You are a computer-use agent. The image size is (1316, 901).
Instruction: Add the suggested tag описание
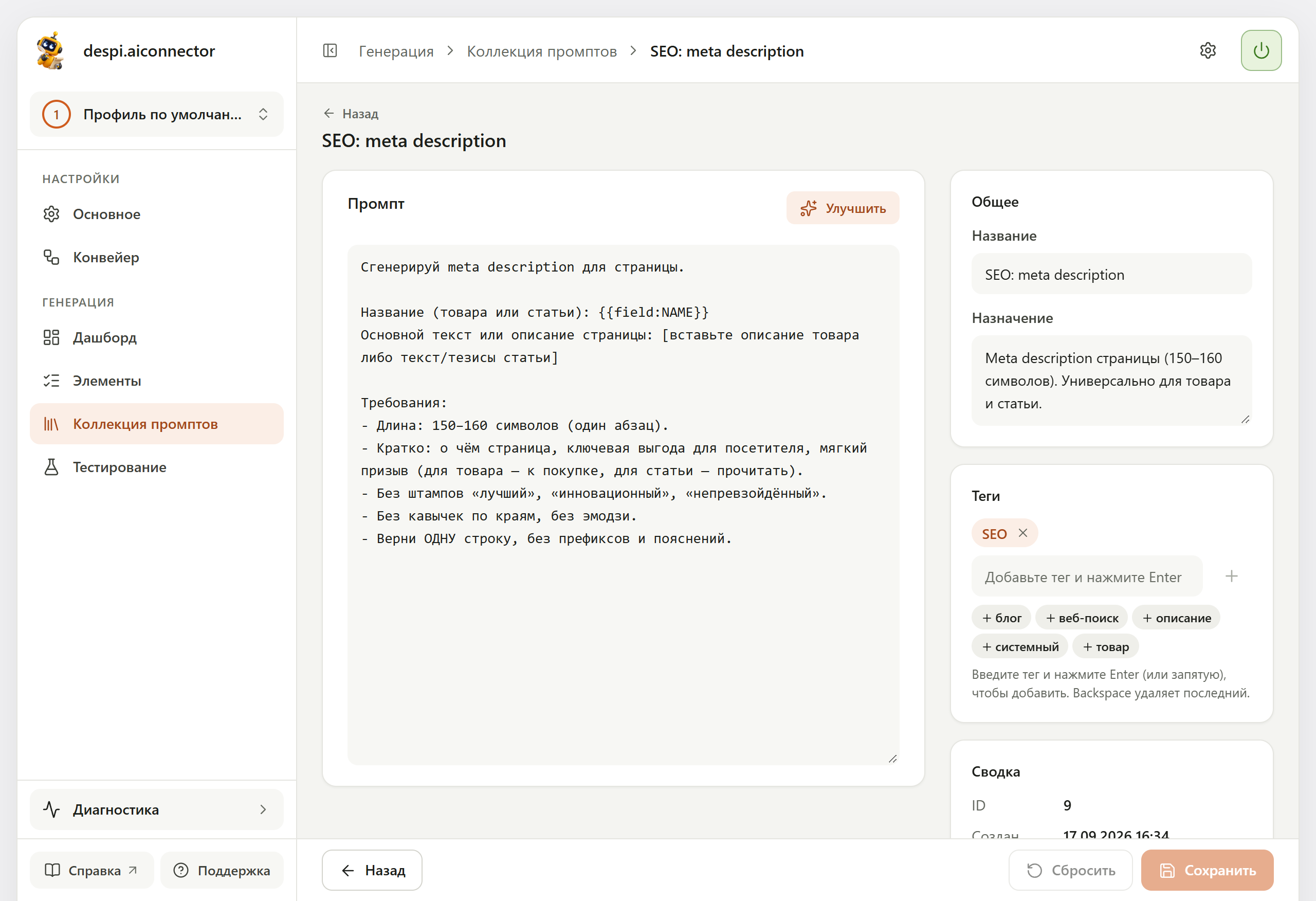(x=1176, y=618)
